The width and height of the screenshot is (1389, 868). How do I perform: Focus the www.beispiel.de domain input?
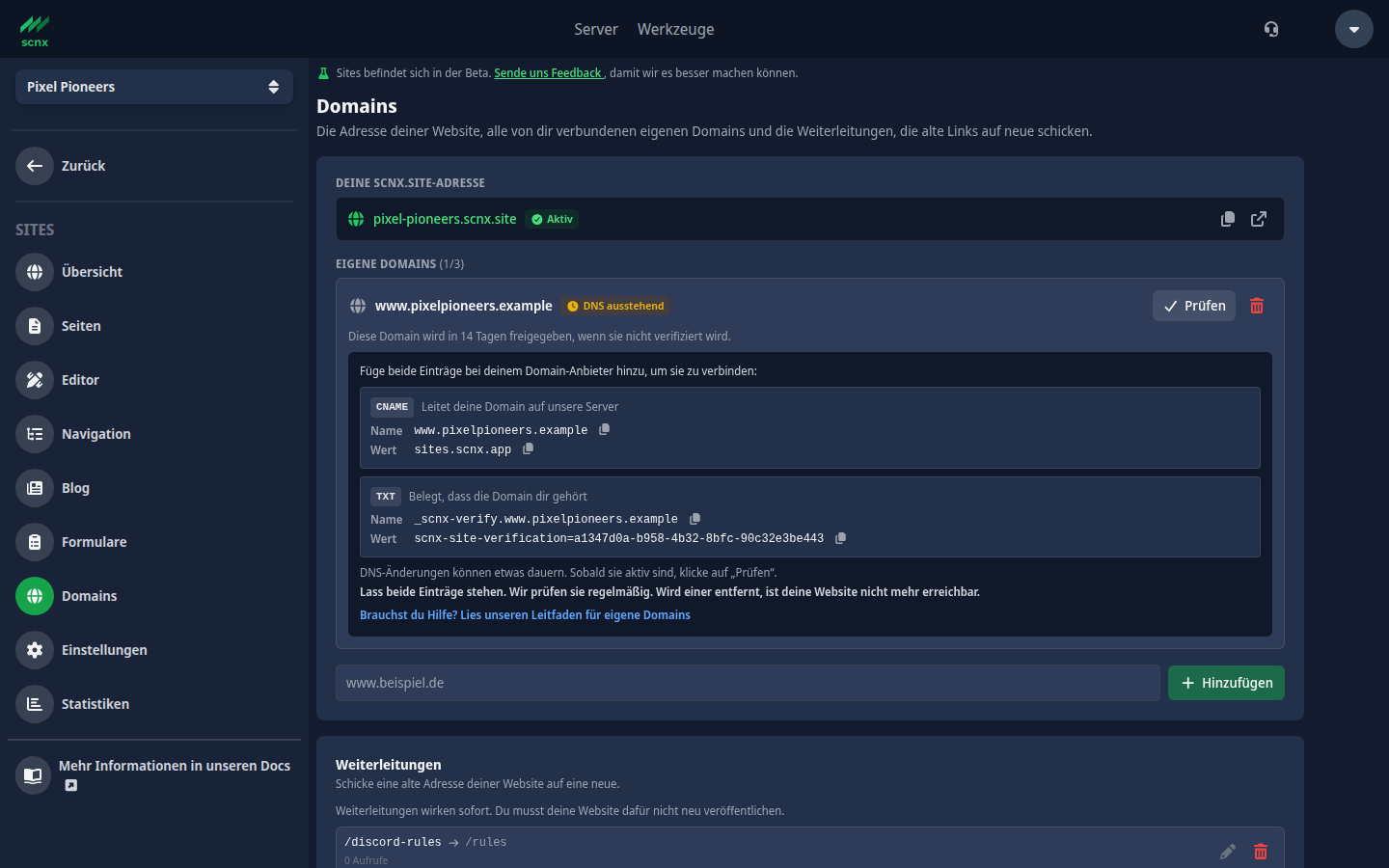pos(748,683)
